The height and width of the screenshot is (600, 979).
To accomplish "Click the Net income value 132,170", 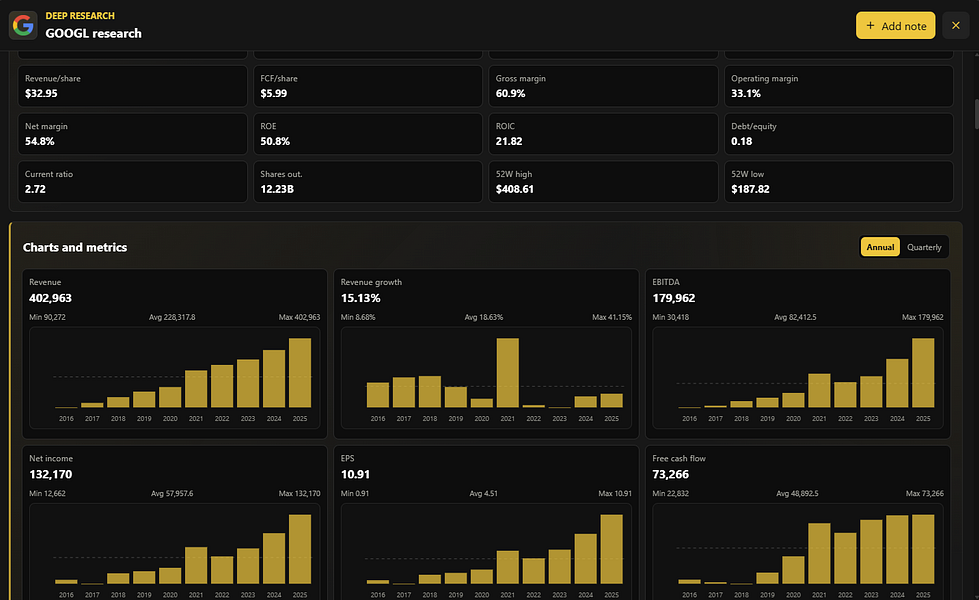I will coord(51,475).
